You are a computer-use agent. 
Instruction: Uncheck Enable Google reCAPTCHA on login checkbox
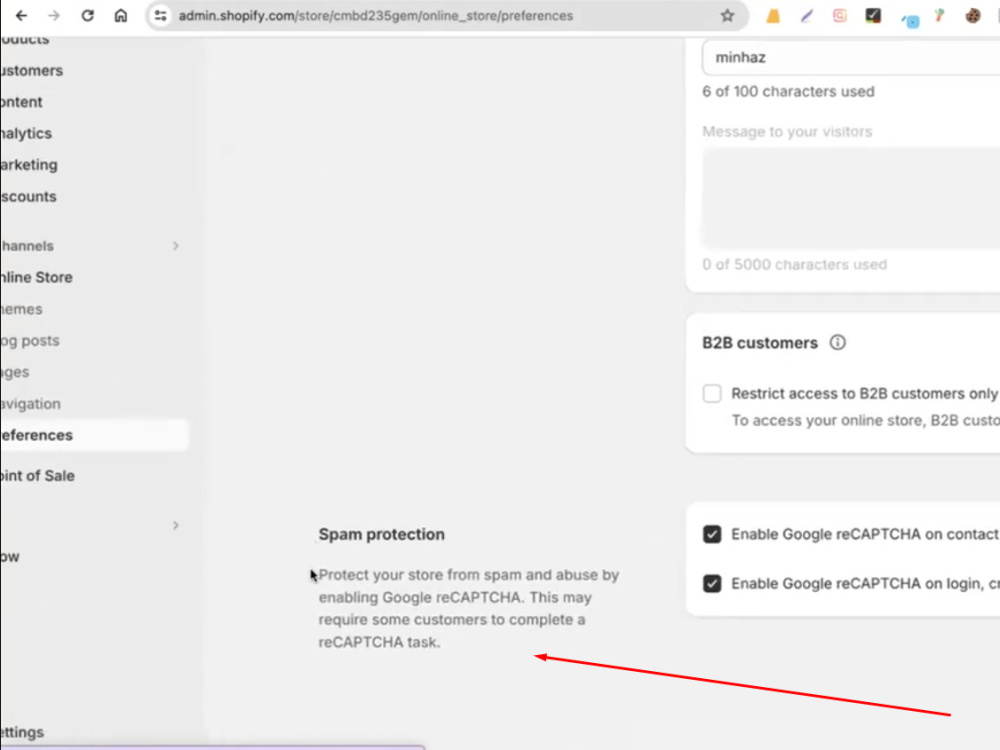[712, 583]
